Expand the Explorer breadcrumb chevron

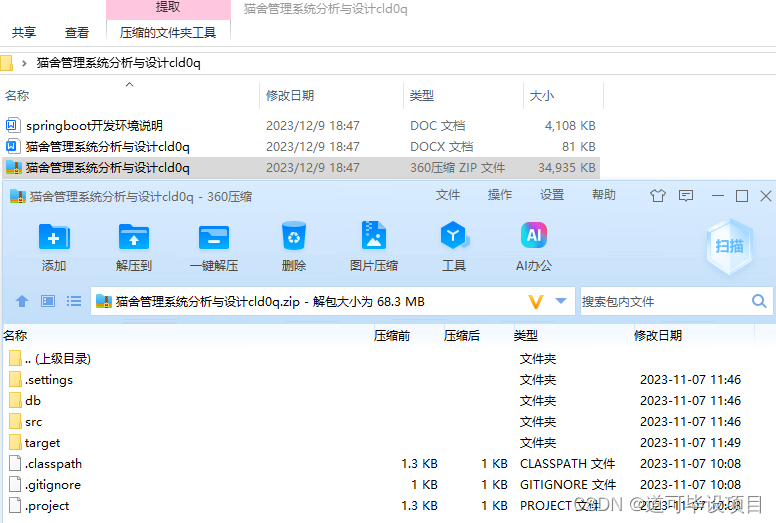[24, 63]
